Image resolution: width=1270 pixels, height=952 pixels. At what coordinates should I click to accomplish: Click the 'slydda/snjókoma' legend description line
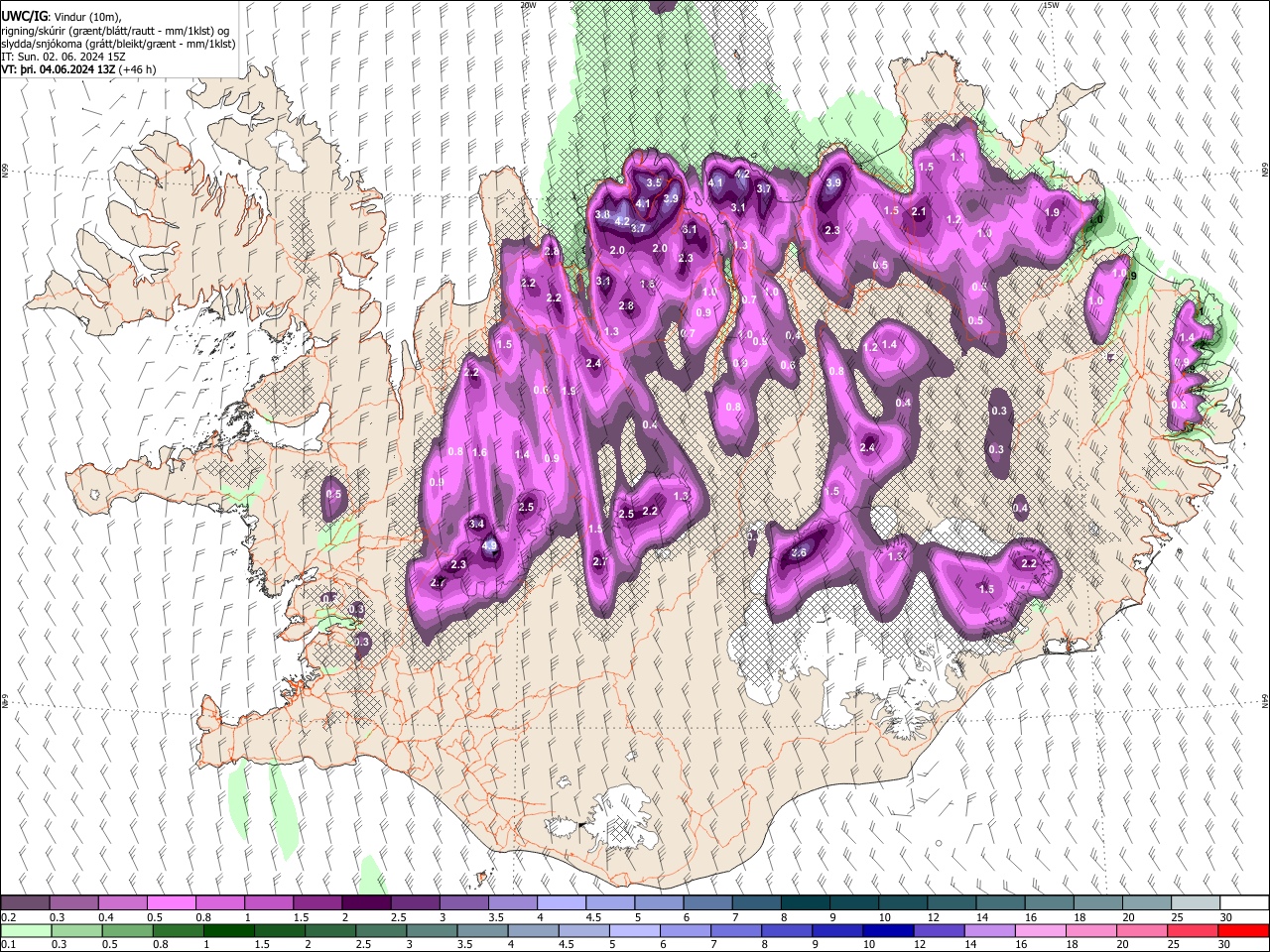pos(118,44)
